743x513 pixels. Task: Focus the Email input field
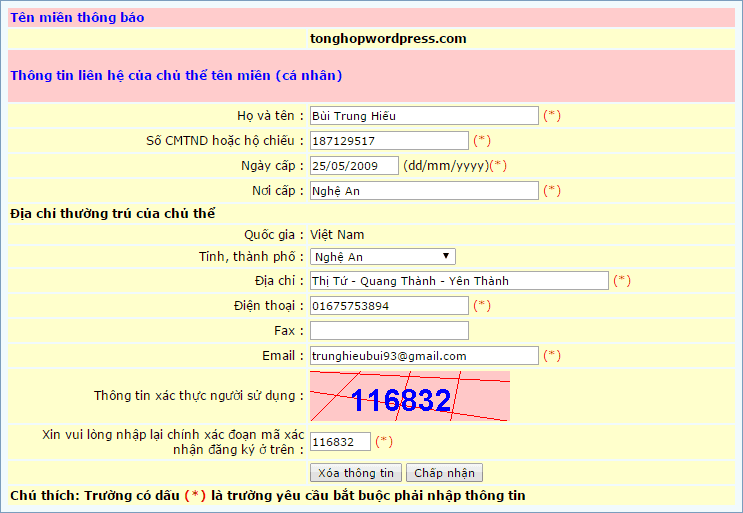[x=424, y=356]
